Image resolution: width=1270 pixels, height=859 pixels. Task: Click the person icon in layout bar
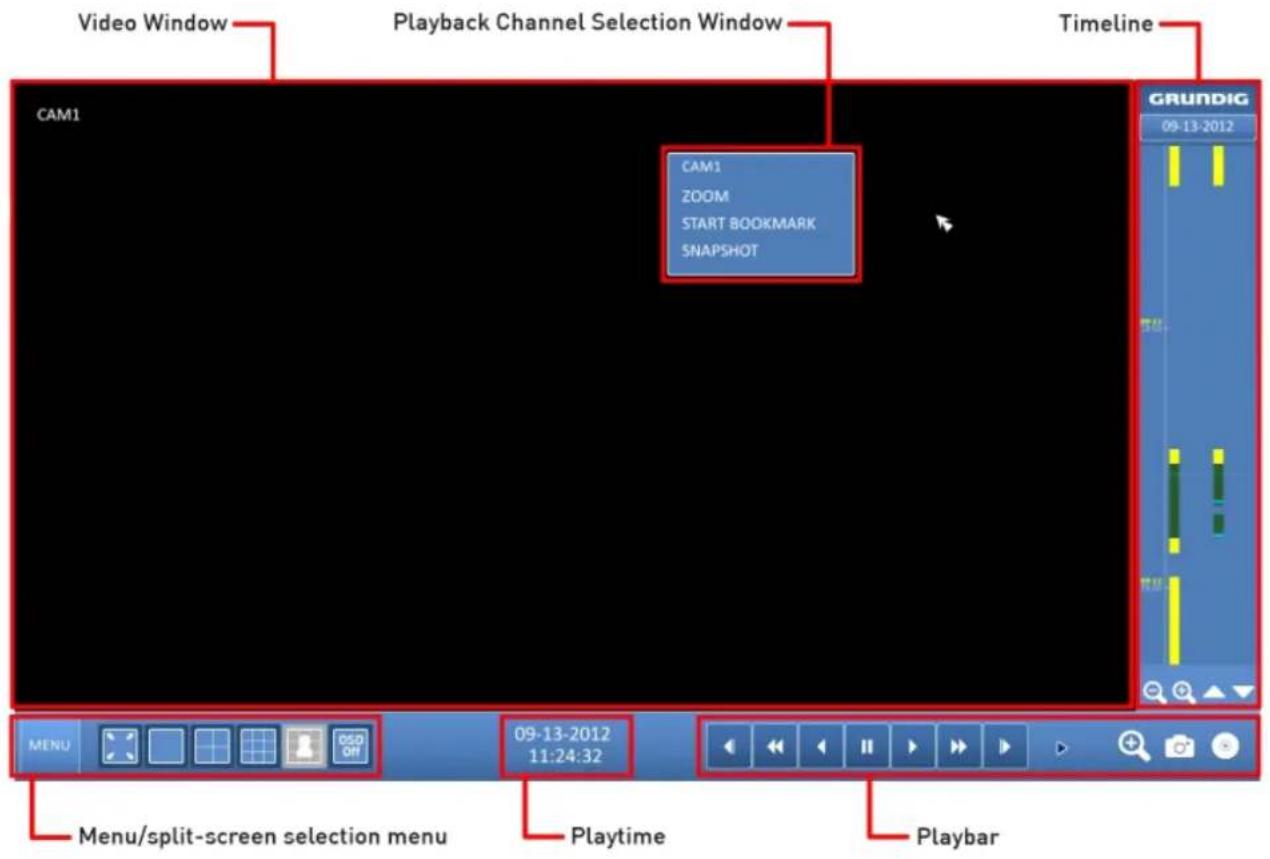pos(303,747)
